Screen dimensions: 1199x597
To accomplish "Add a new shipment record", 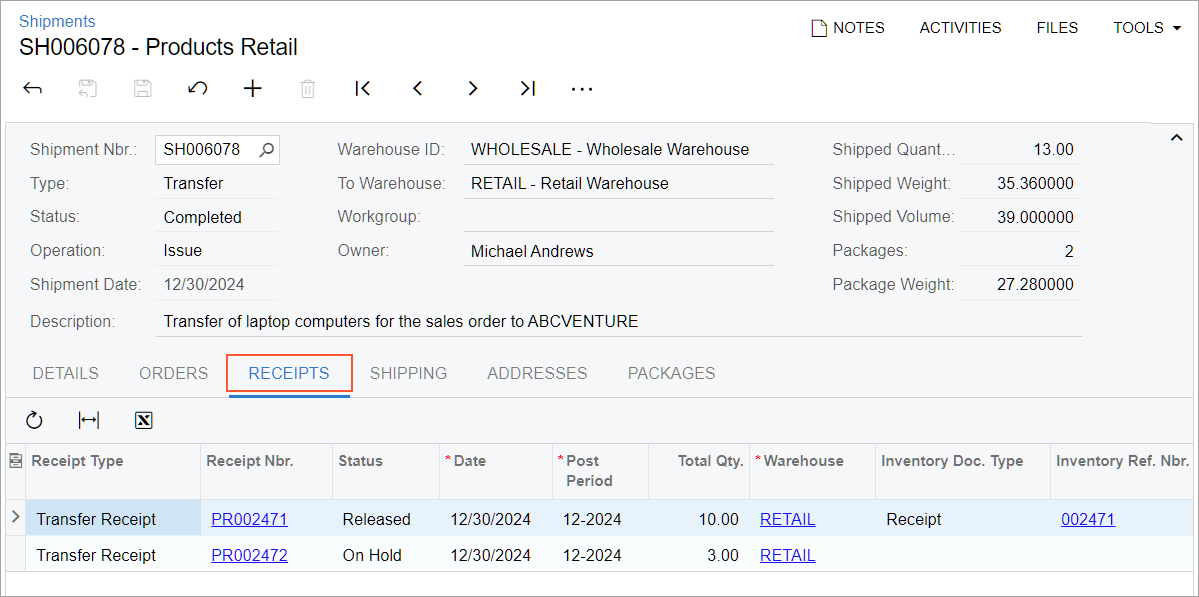I will (x=252, y=89).
